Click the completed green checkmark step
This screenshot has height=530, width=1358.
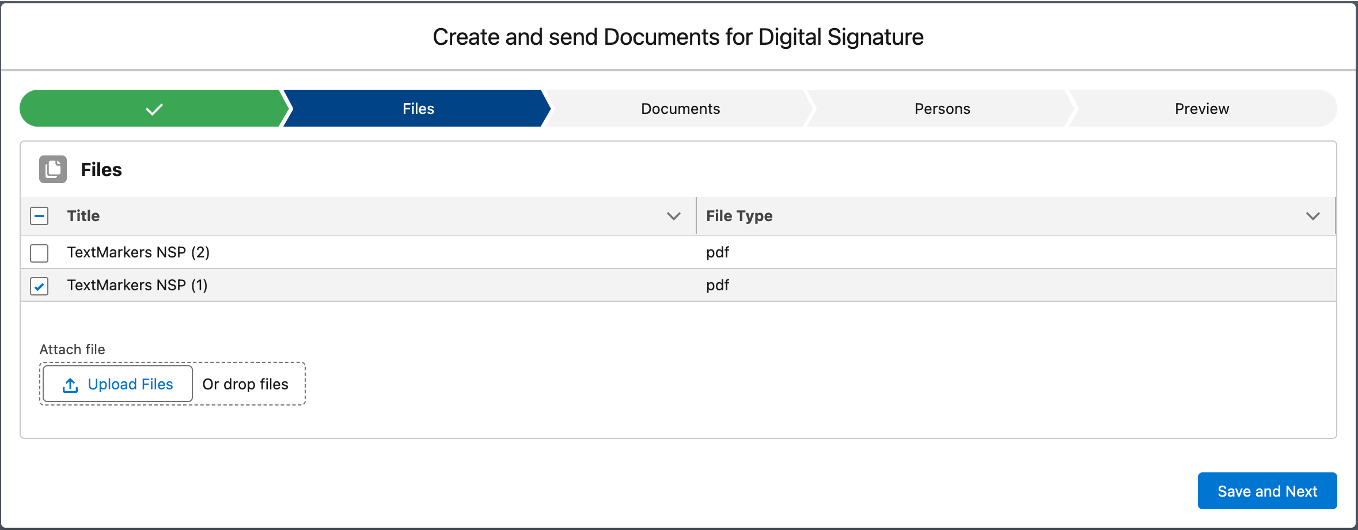(153, 109)
